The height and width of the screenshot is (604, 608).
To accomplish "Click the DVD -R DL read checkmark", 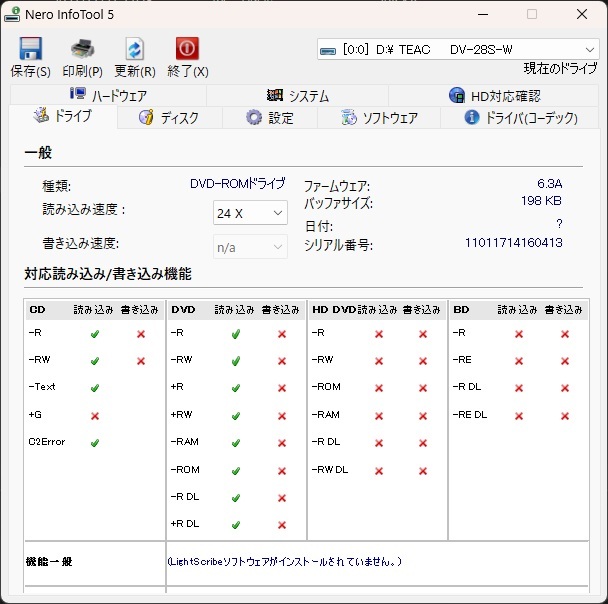I will coord(236,497).
